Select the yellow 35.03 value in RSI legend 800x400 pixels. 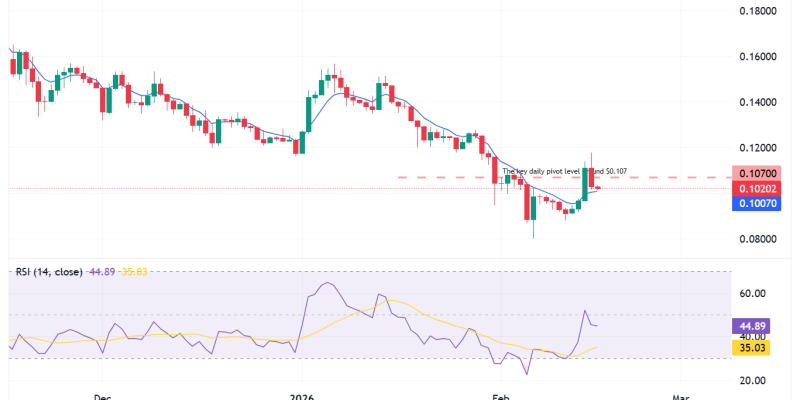[136, 271]
